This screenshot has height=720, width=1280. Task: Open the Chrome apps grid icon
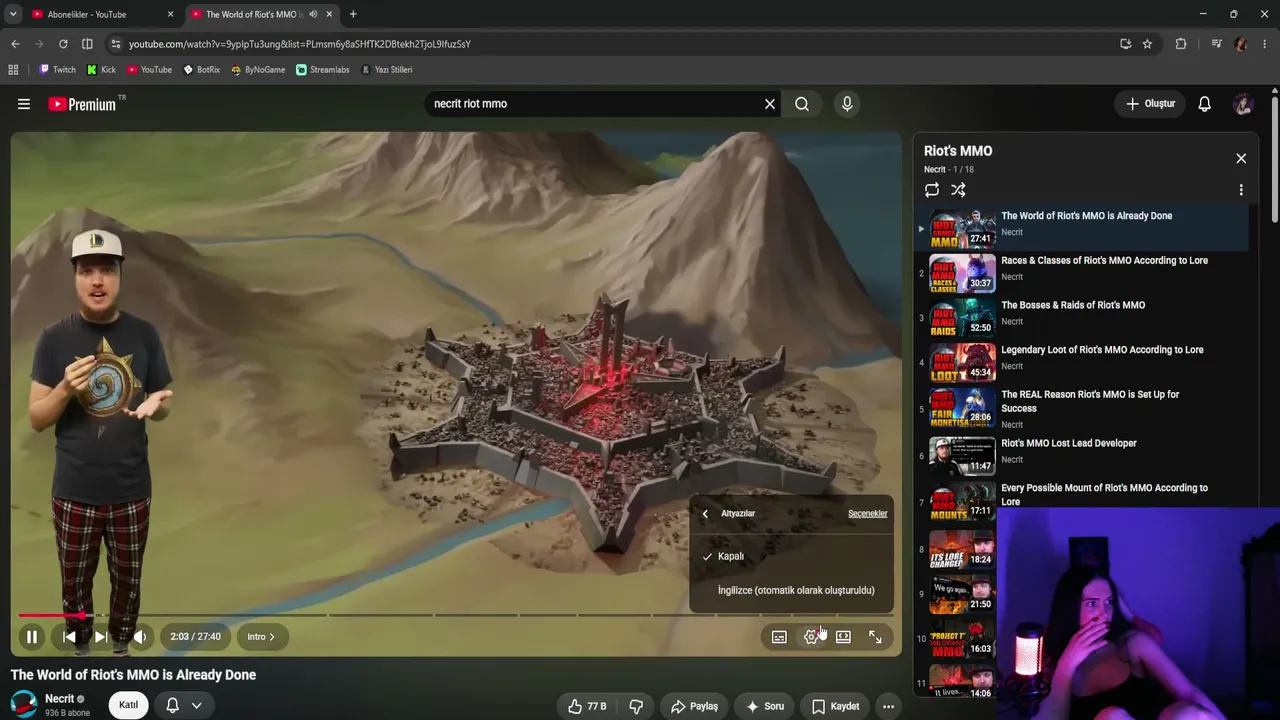(13, 70)
